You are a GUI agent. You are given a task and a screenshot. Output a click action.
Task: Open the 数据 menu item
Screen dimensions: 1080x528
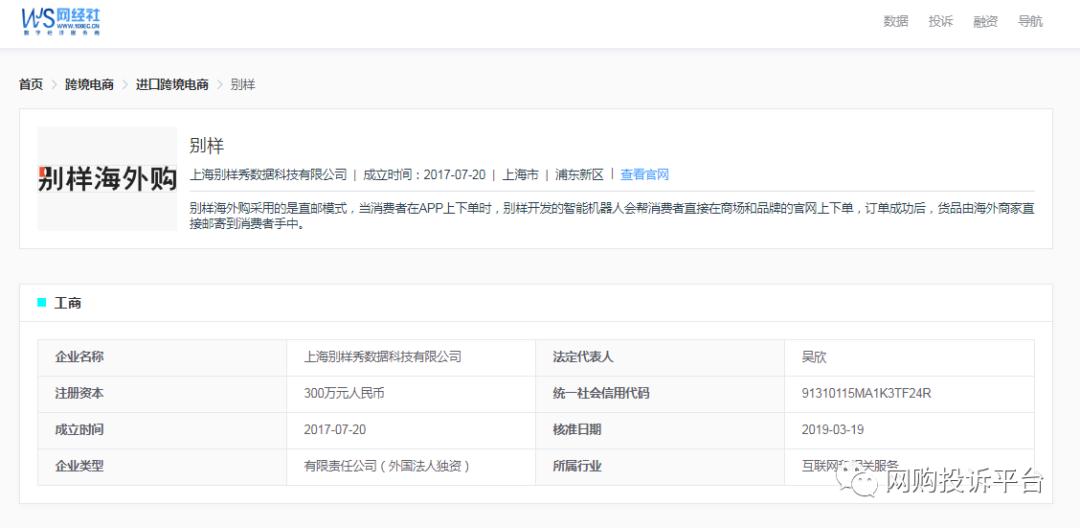[895, 21]
